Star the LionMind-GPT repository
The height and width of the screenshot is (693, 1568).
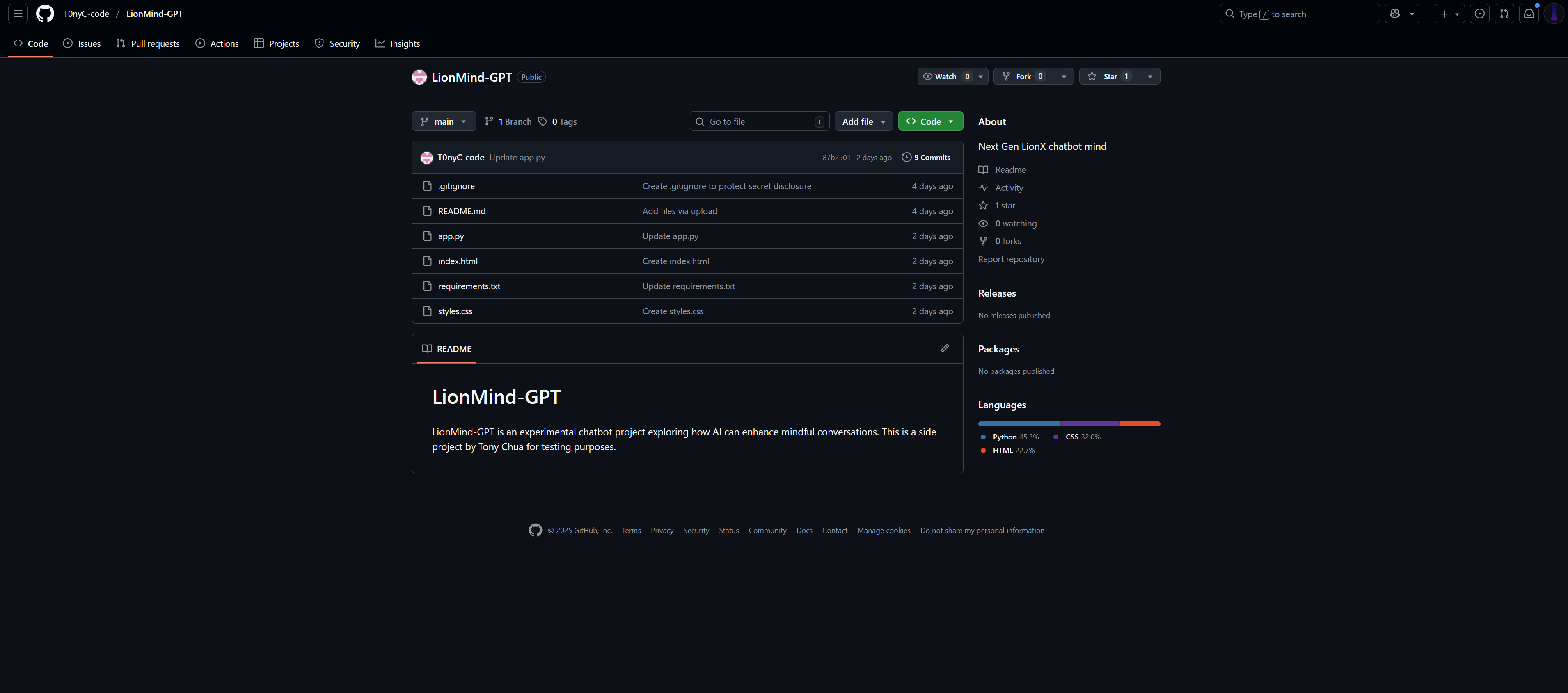point(1109,76)
